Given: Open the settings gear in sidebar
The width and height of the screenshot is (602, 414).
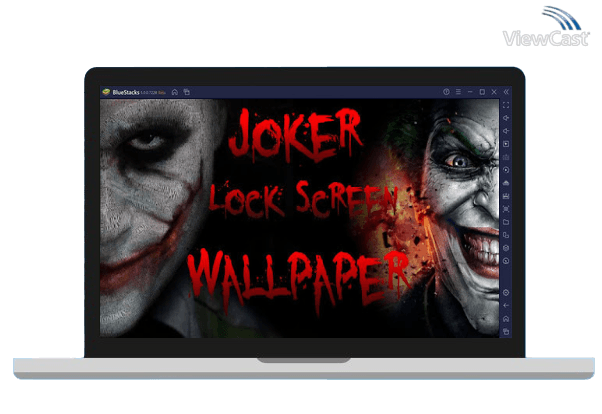Looking at the screenshot, I should (506, 293).
